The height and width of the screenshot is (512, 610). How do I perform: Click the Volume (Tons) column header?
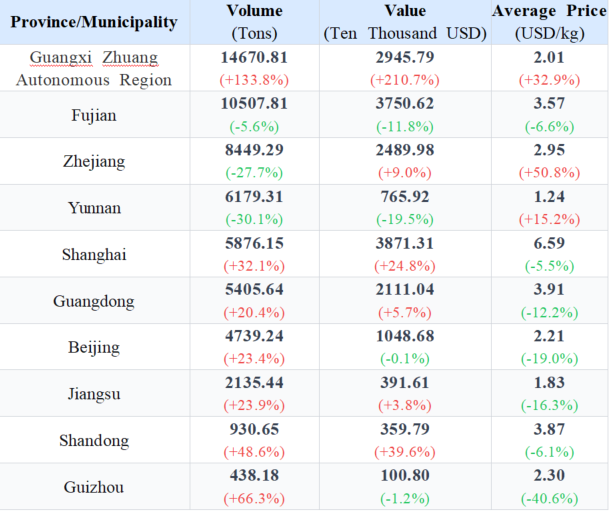click(x=254, y=21)
